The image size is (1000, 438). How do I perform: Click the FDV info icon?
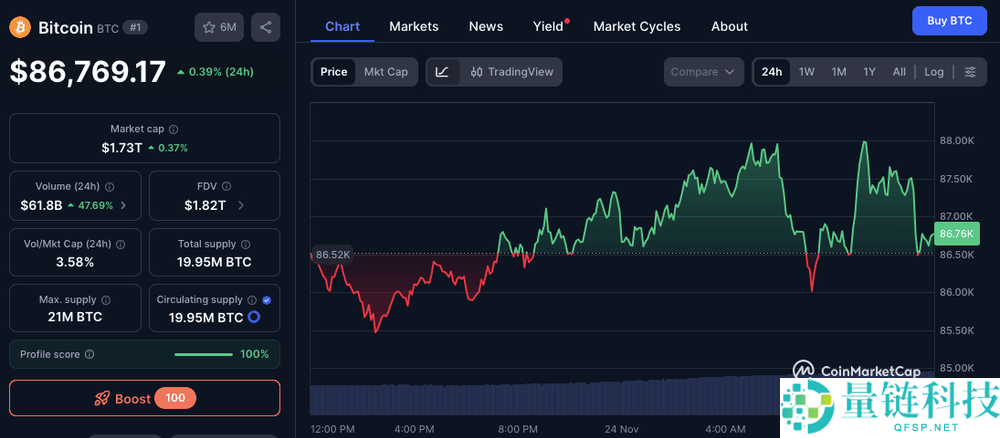tap(227, 186)
